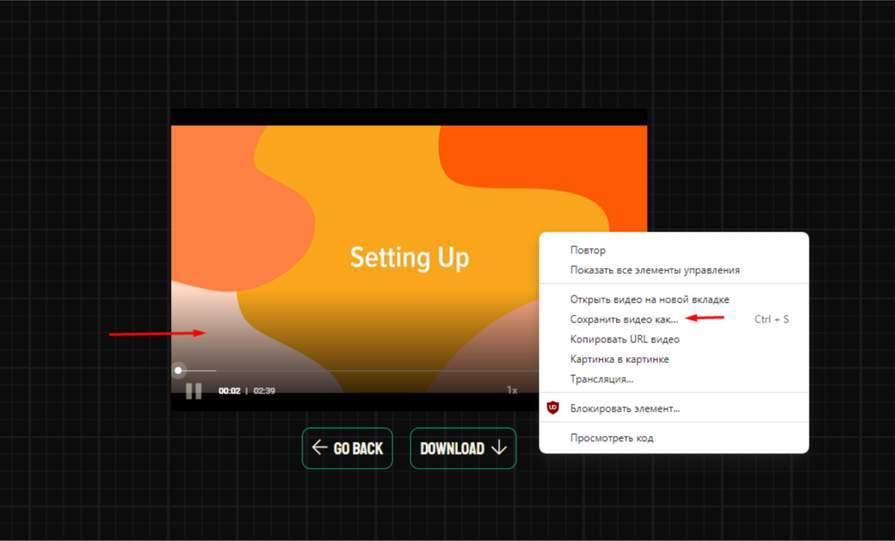
Task: Click the down arrow icon on Download
Action: click(x=499, y=448)
